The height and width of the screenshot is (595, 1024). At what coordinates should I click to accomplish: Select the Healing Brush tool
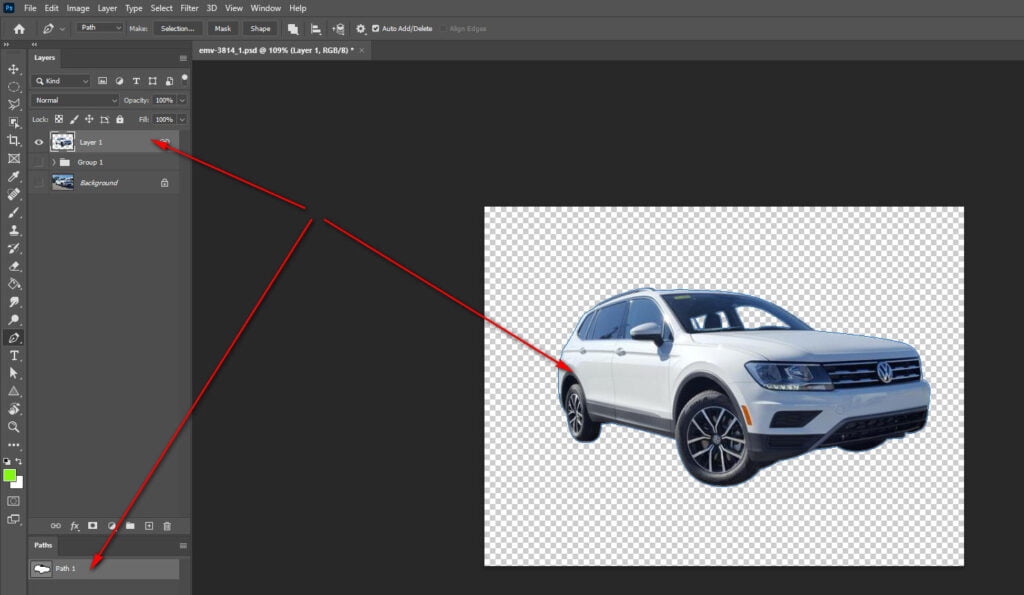pos(13,194)
